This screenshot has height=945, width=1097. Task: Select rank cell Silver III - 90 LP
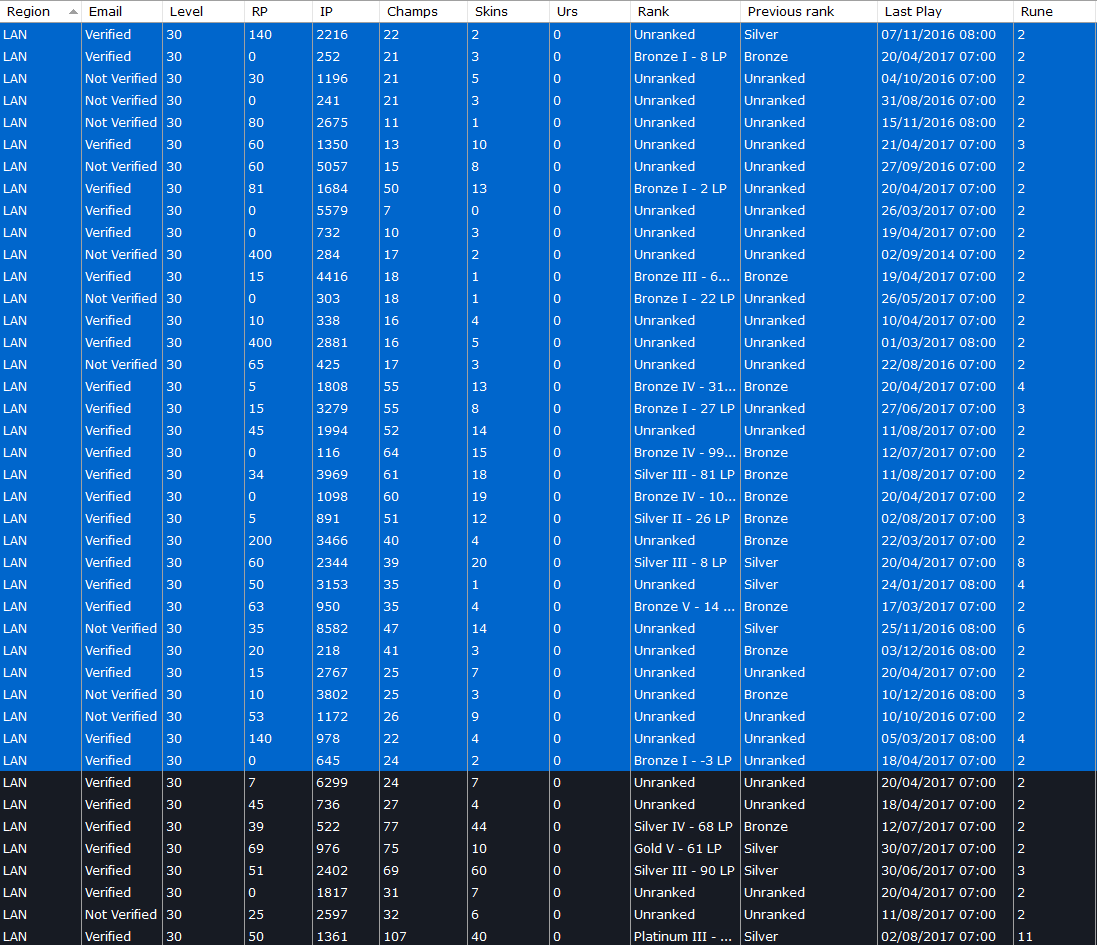click(684, 871)
